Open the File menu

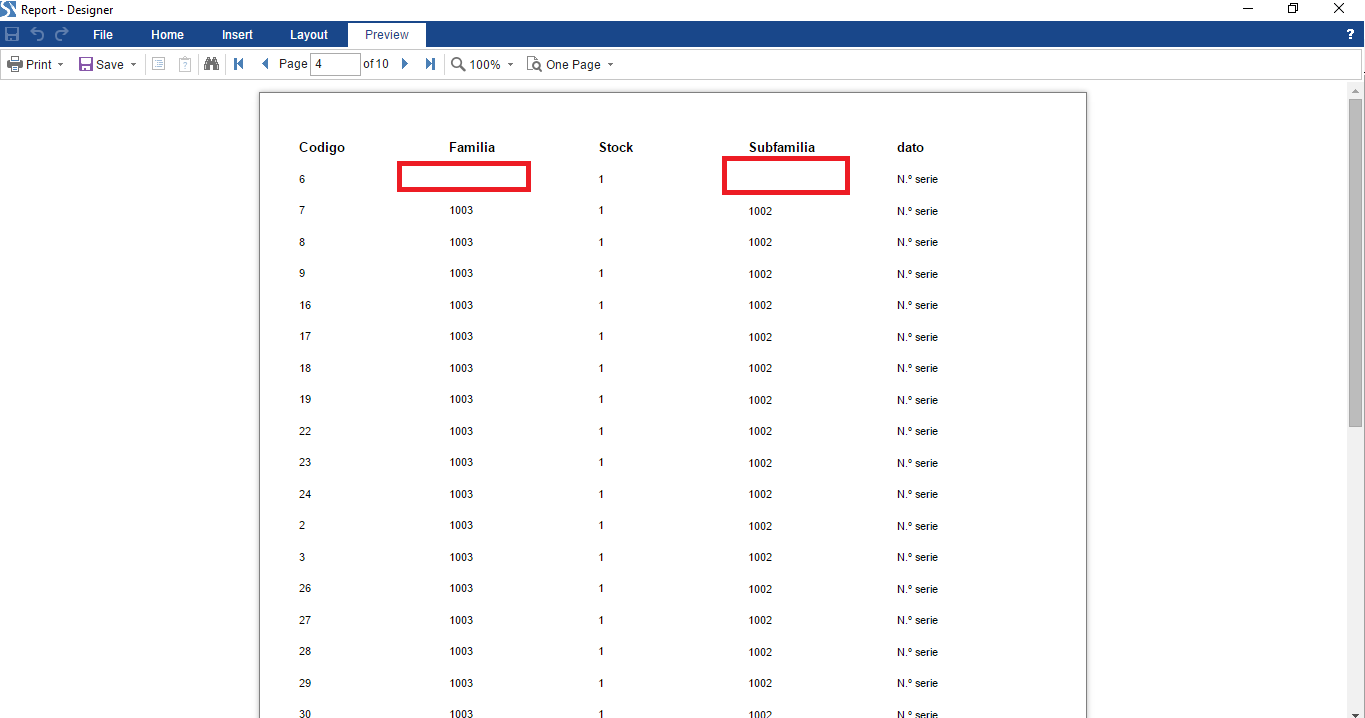103,35
